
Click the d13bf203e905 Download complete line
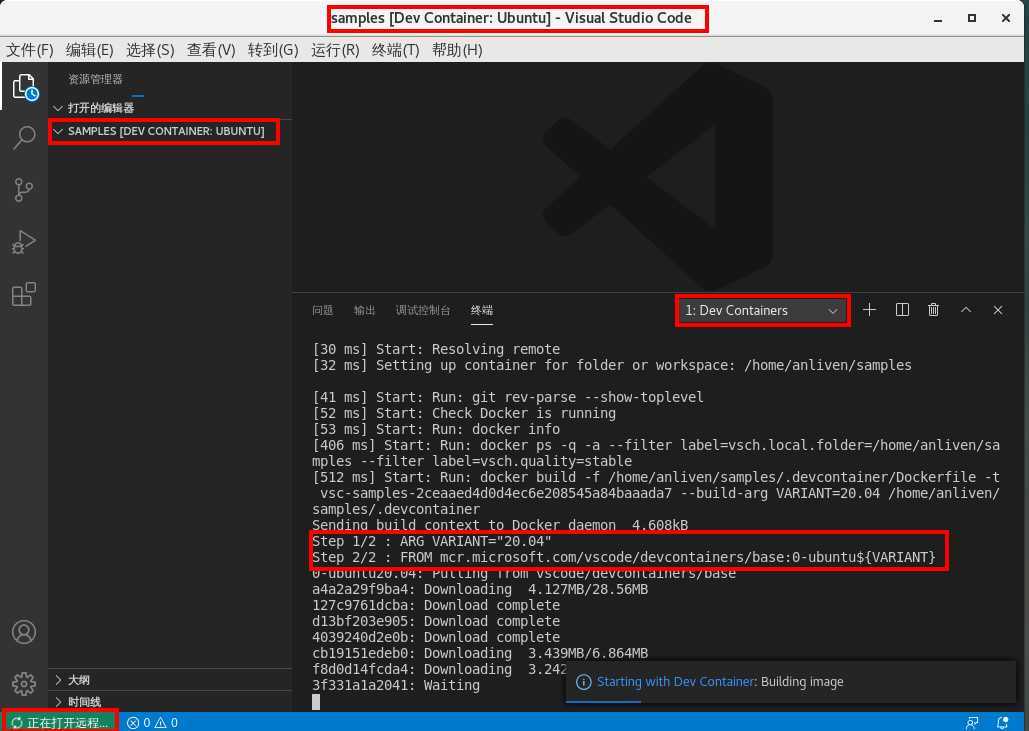coord(436,621)
